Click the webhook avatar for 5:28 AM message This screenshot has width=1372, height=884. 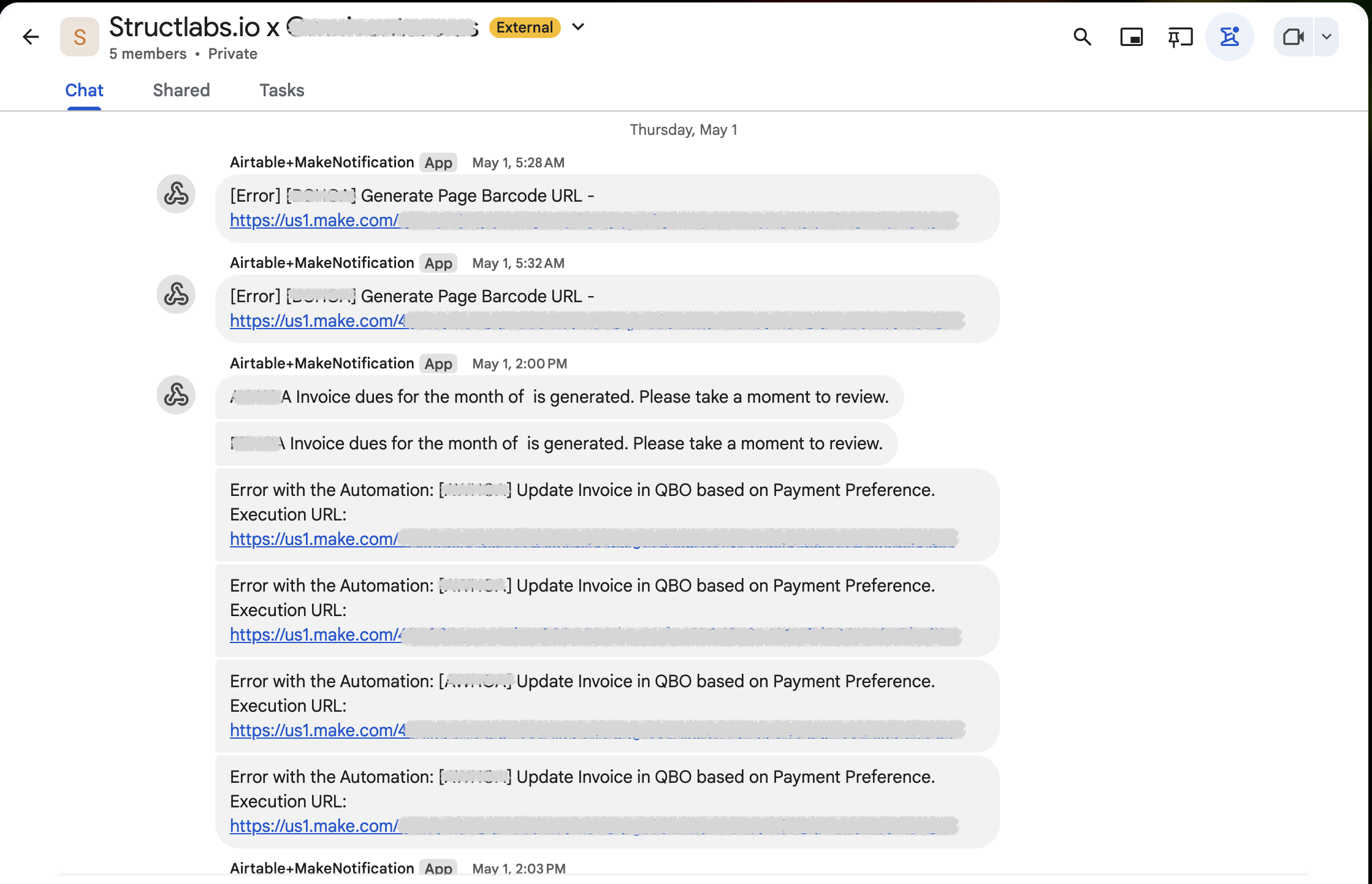point(177,194)
